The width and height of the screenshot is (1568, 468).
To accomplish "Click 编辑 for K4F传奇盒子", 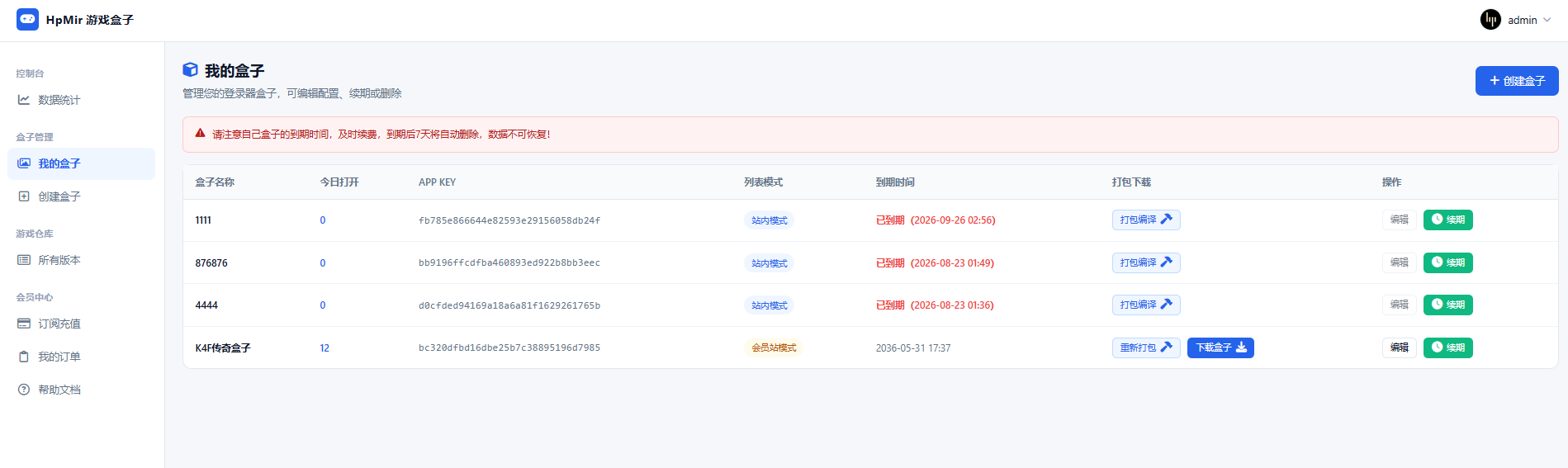I will [x=1400, y=347].
